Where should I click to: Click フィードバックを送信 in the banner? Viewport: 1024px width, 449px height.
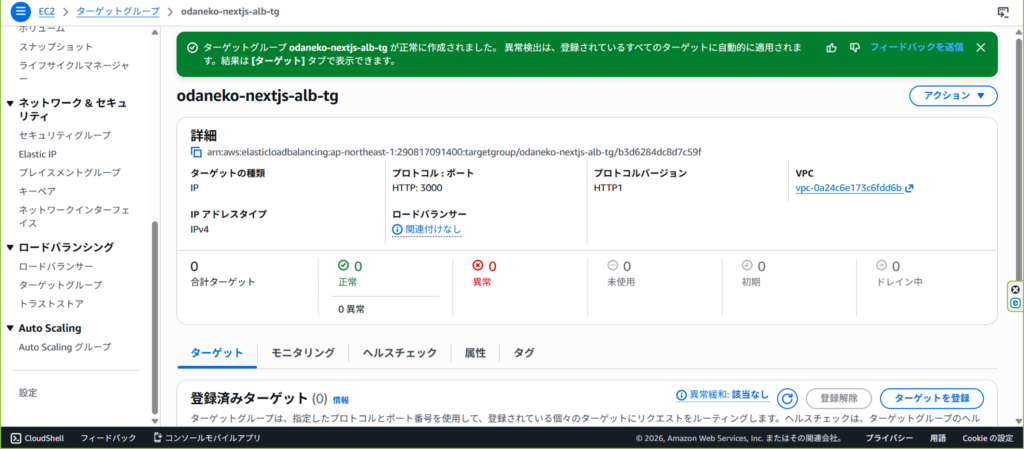tap(917, 47)
